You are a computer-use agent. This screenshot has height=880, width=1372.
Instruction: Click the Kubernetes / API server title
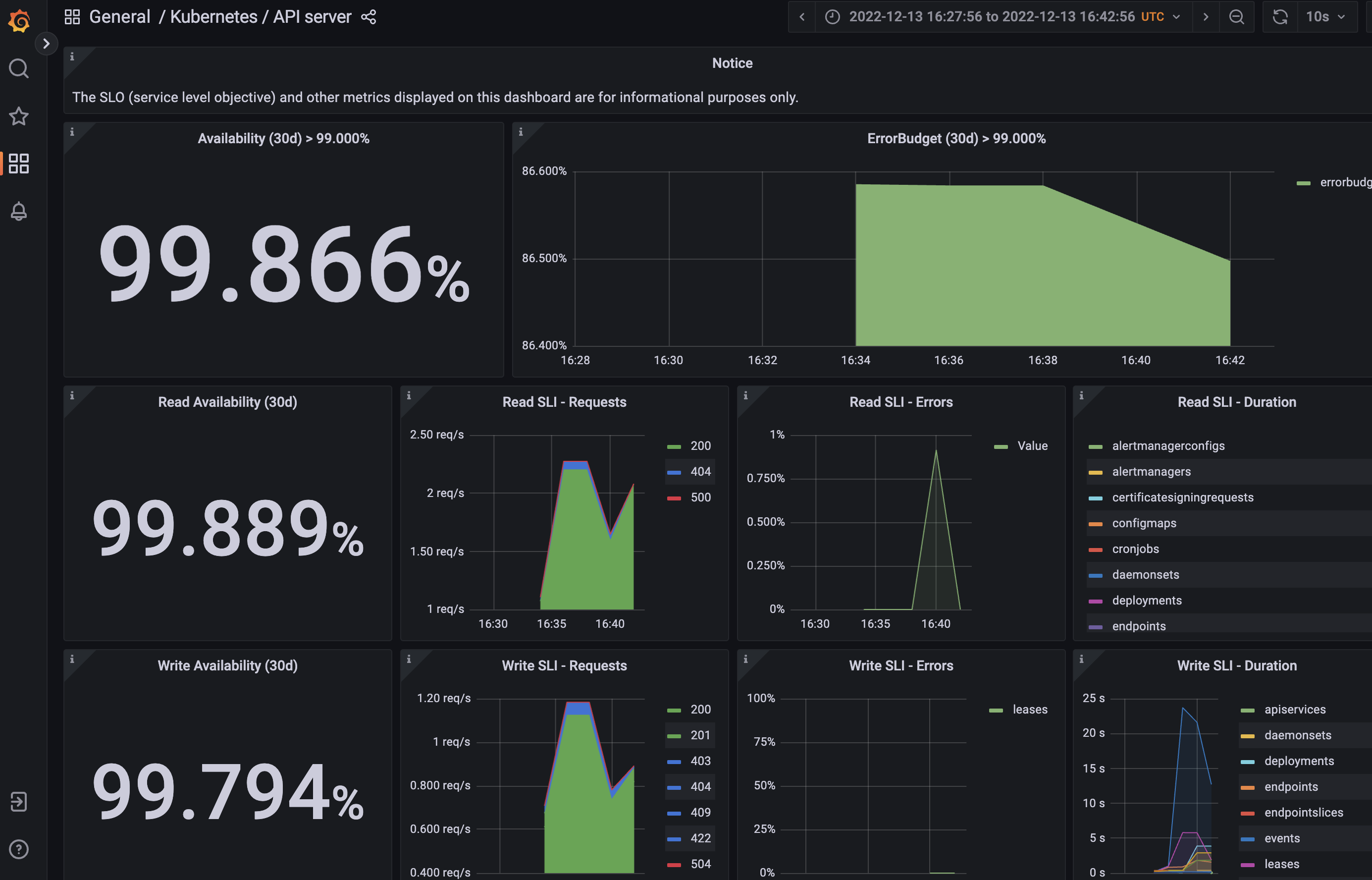click(x=261, y=17)
